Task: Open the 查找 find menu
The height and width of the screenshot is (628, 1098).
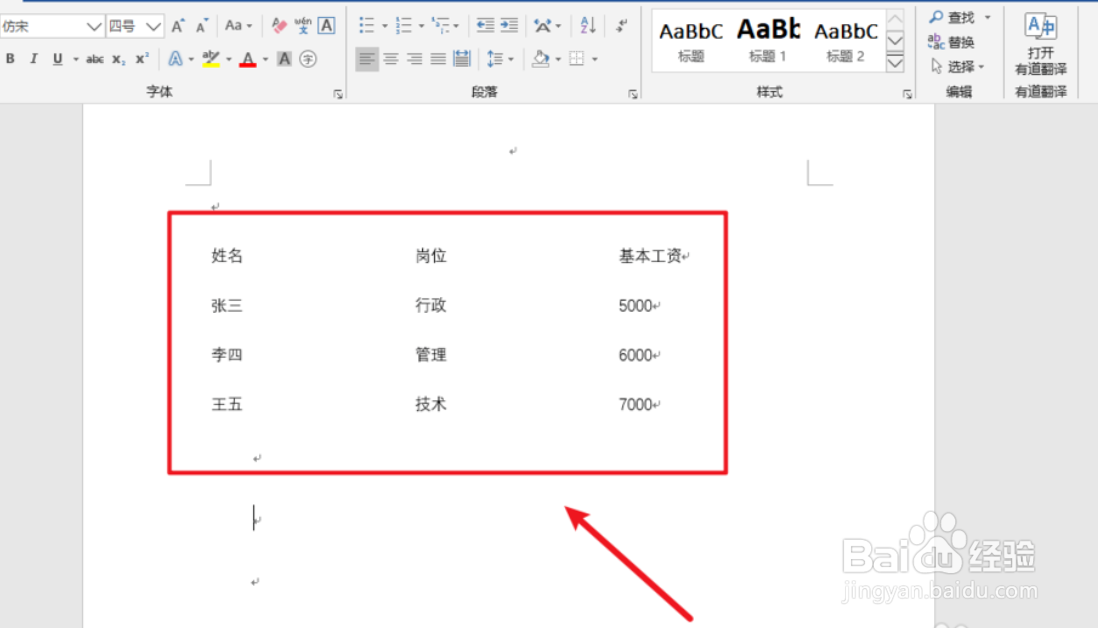Action: (x=959, y=17)
